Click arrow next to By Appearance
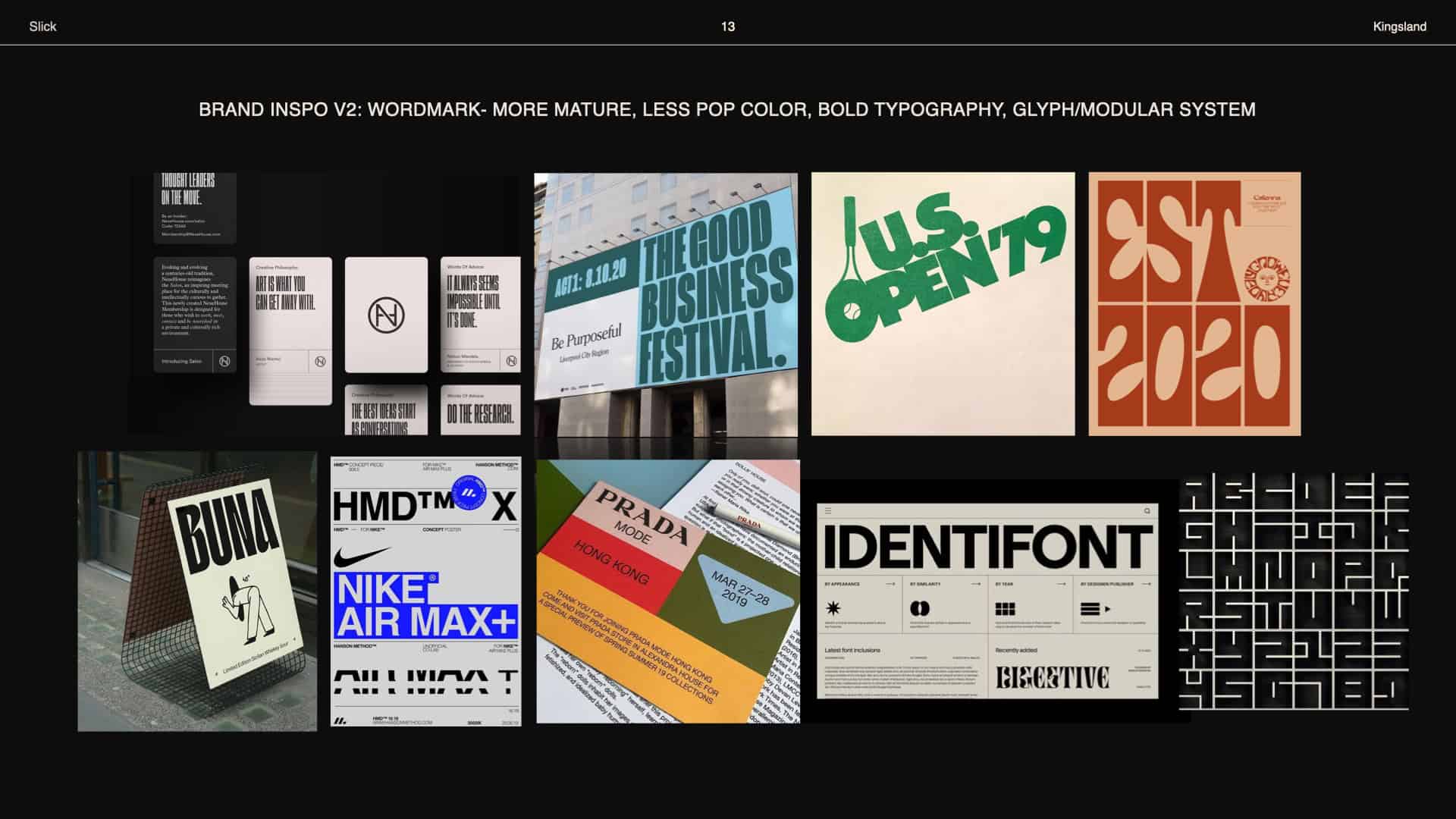The height and width of the screenshot is (819, 1456). coord(890,584)
